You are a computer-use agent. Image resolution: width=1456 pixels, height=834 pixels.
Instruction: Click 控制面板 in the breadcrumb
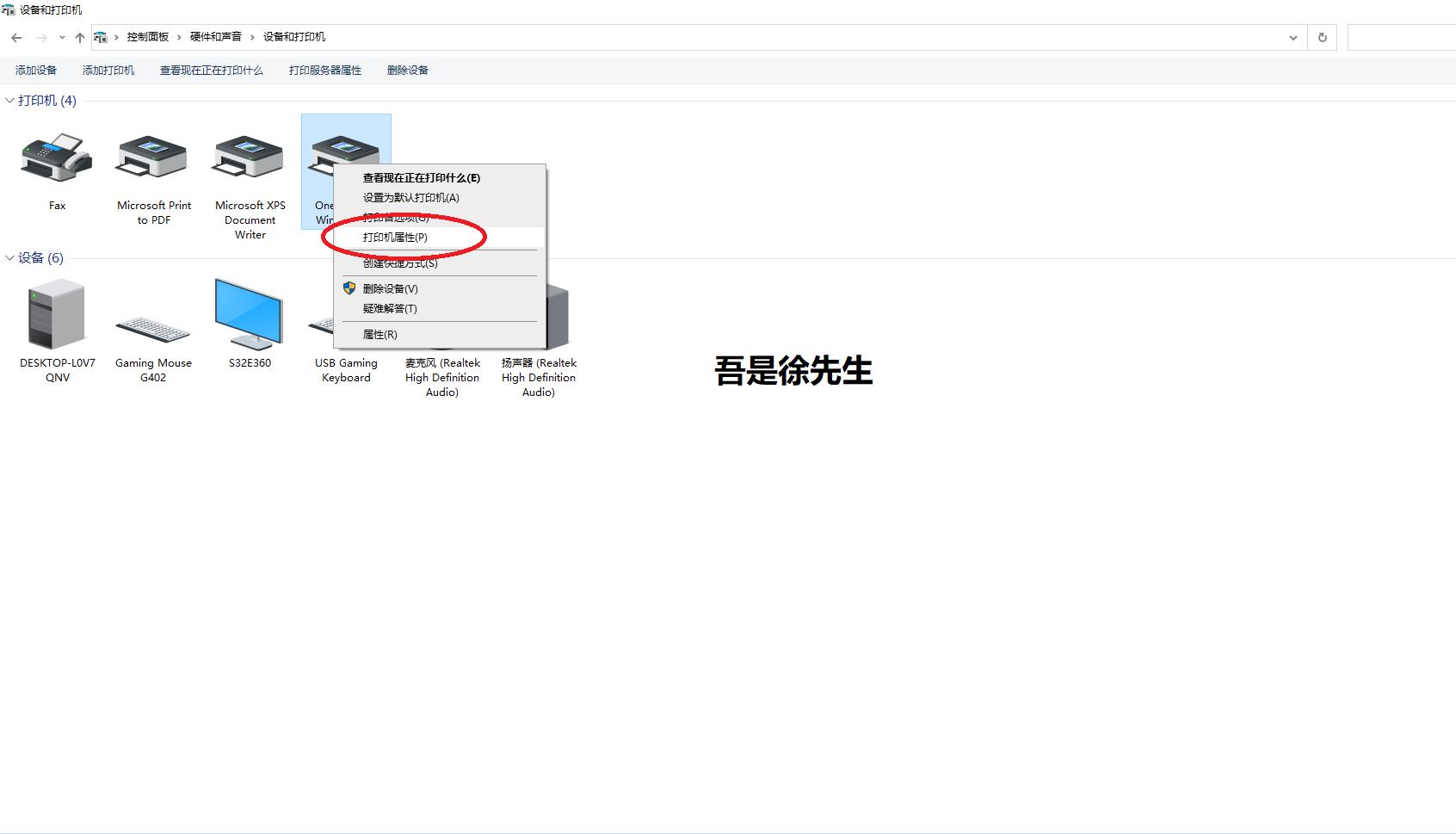coord(148,37)
